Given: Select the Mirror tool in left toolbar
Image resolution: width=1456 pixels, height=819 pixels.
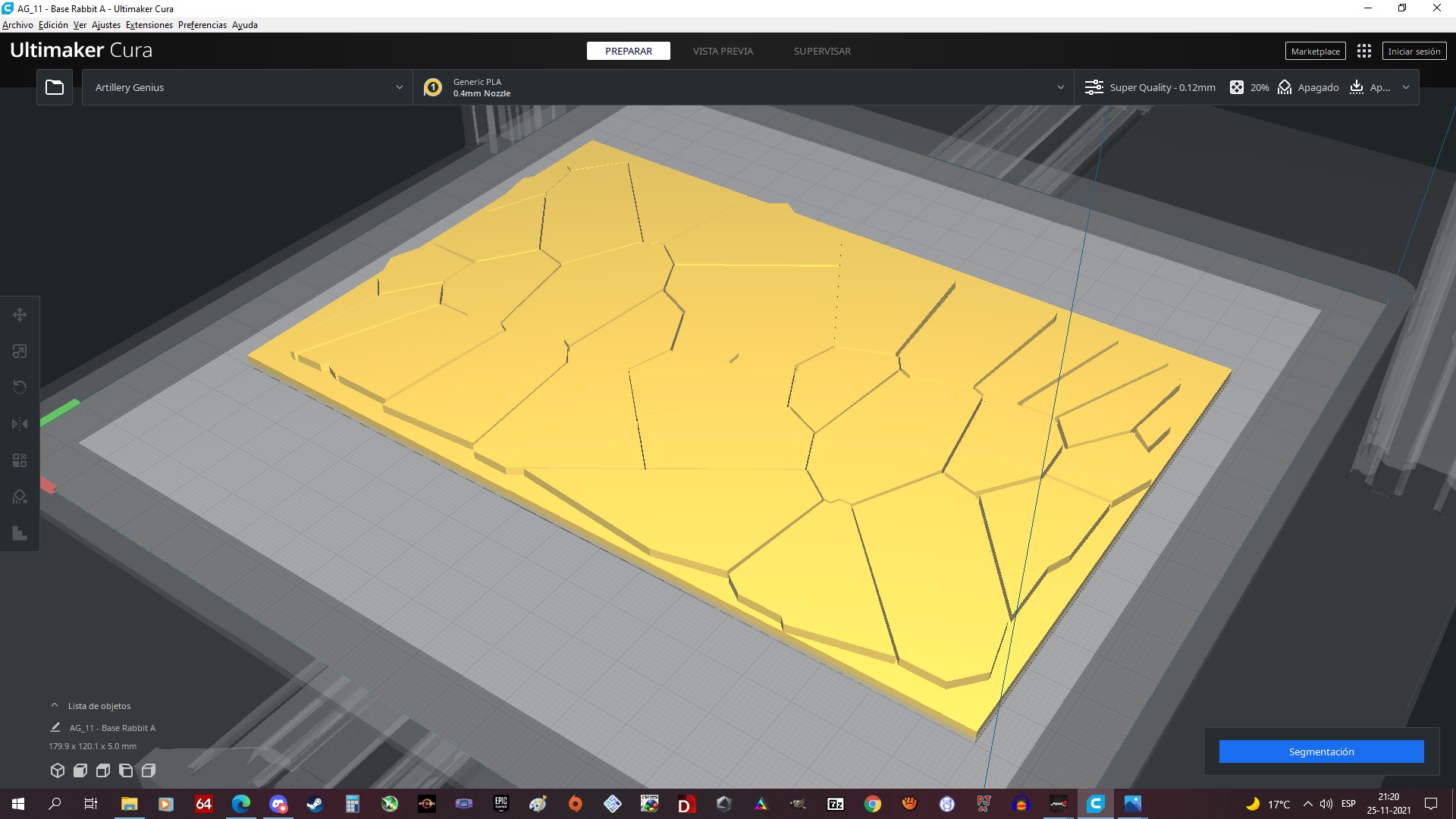Looking at the screenshot, I should coord(20,424).
